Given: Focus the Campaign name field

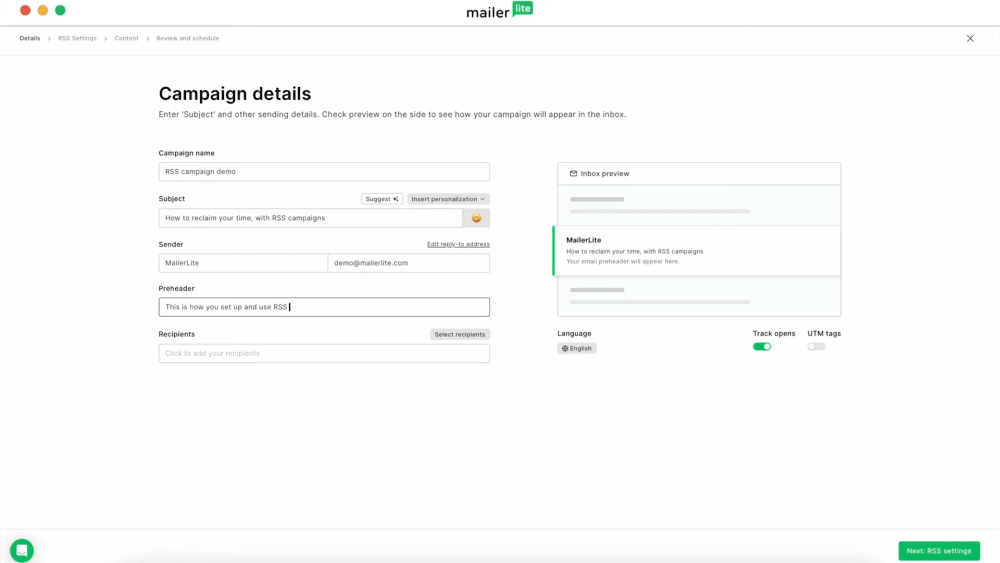Looking at the screenshot, I should point(324,172).
